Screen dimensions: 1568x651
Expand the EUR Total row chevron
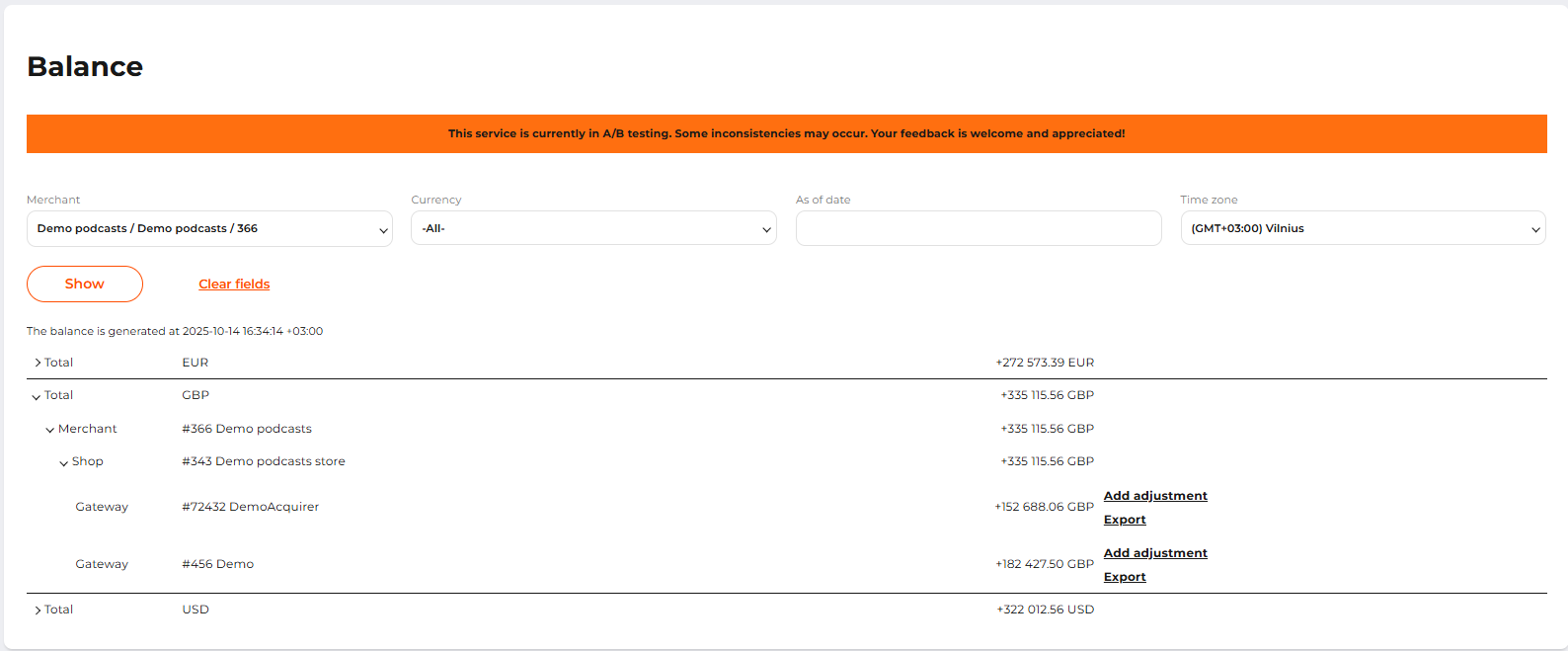pos(38,363)
